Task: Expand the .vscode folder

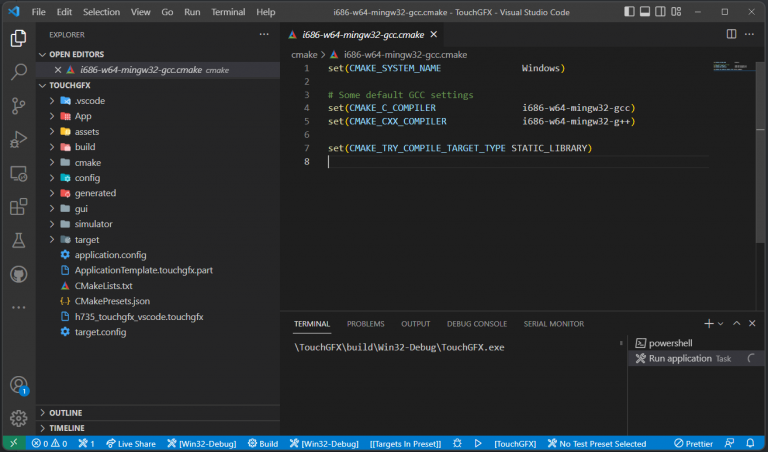Action: pos(158,100)
